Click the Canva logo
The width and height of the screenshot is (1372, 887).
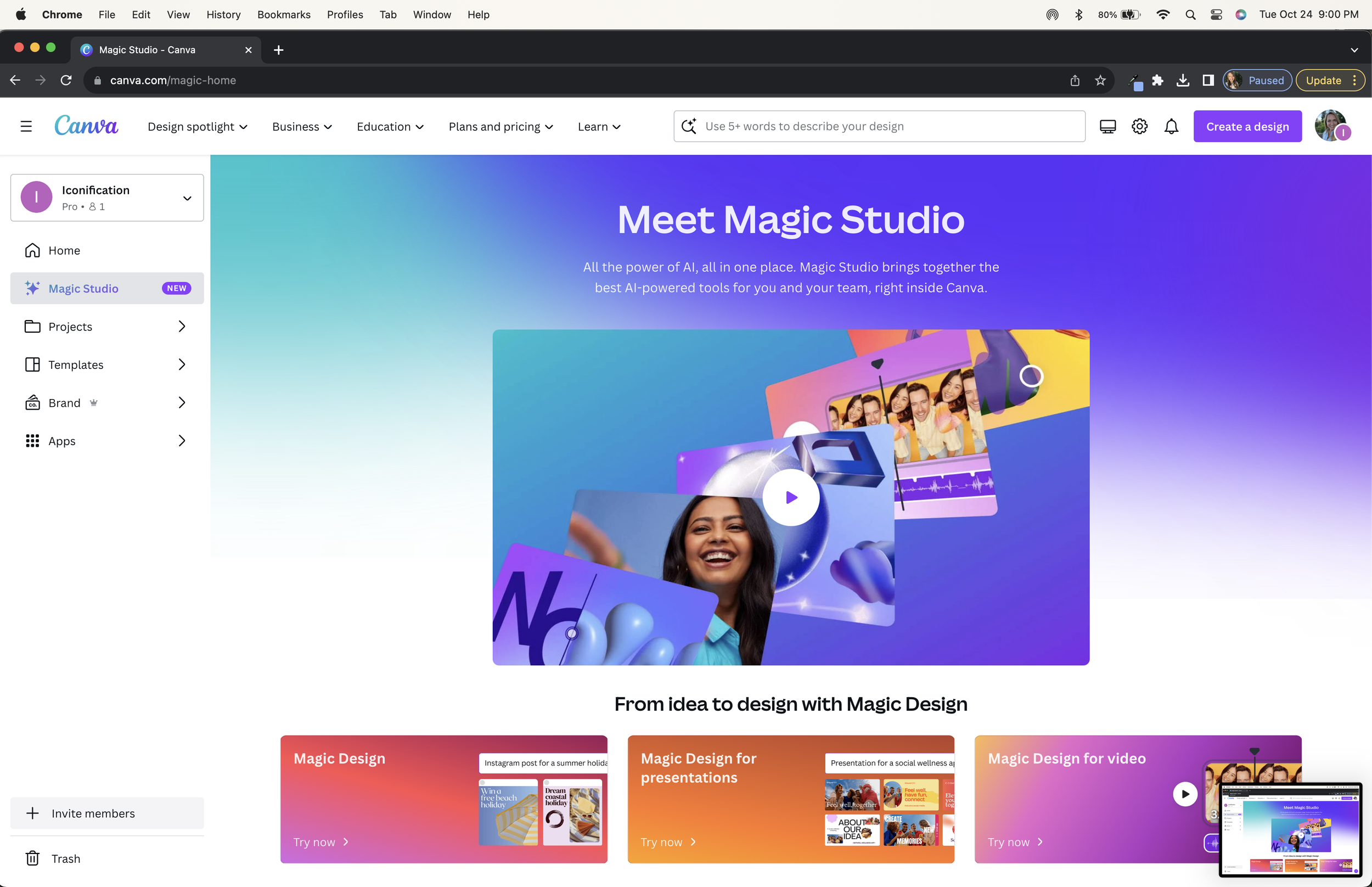[x=86, y=125]
